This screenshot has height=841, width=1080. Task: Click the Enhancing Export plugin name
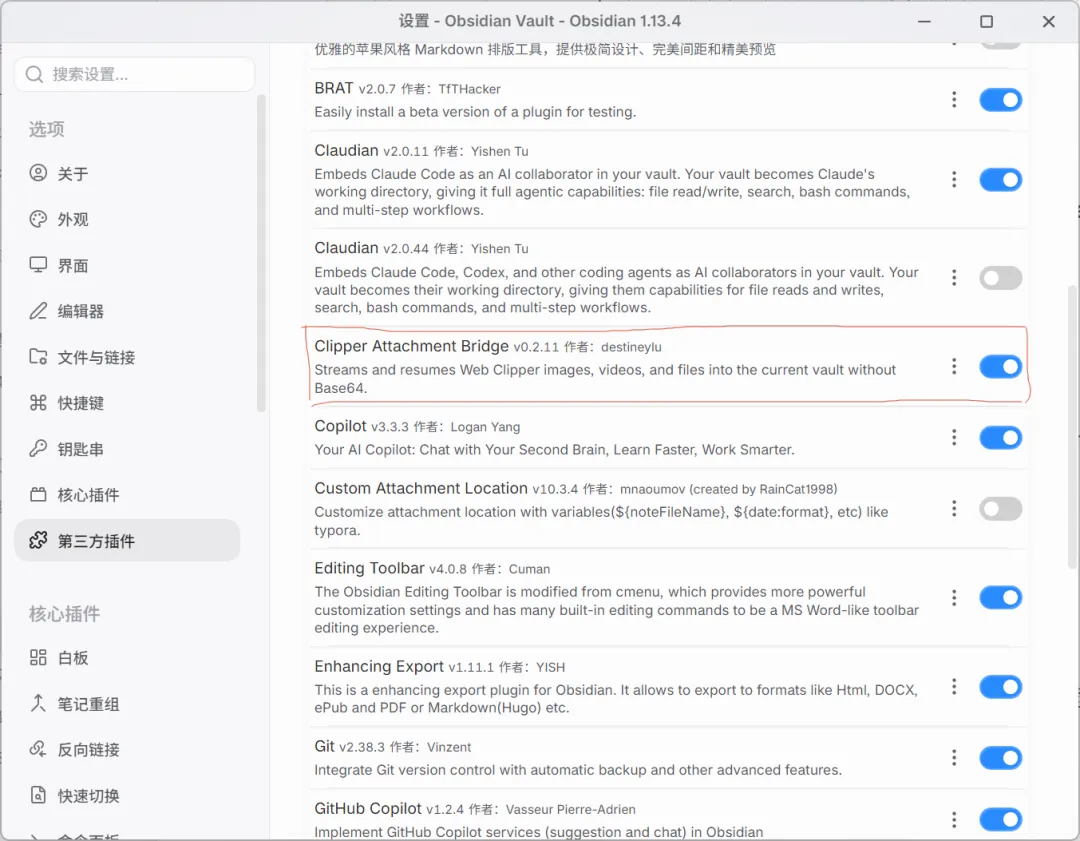379,667
